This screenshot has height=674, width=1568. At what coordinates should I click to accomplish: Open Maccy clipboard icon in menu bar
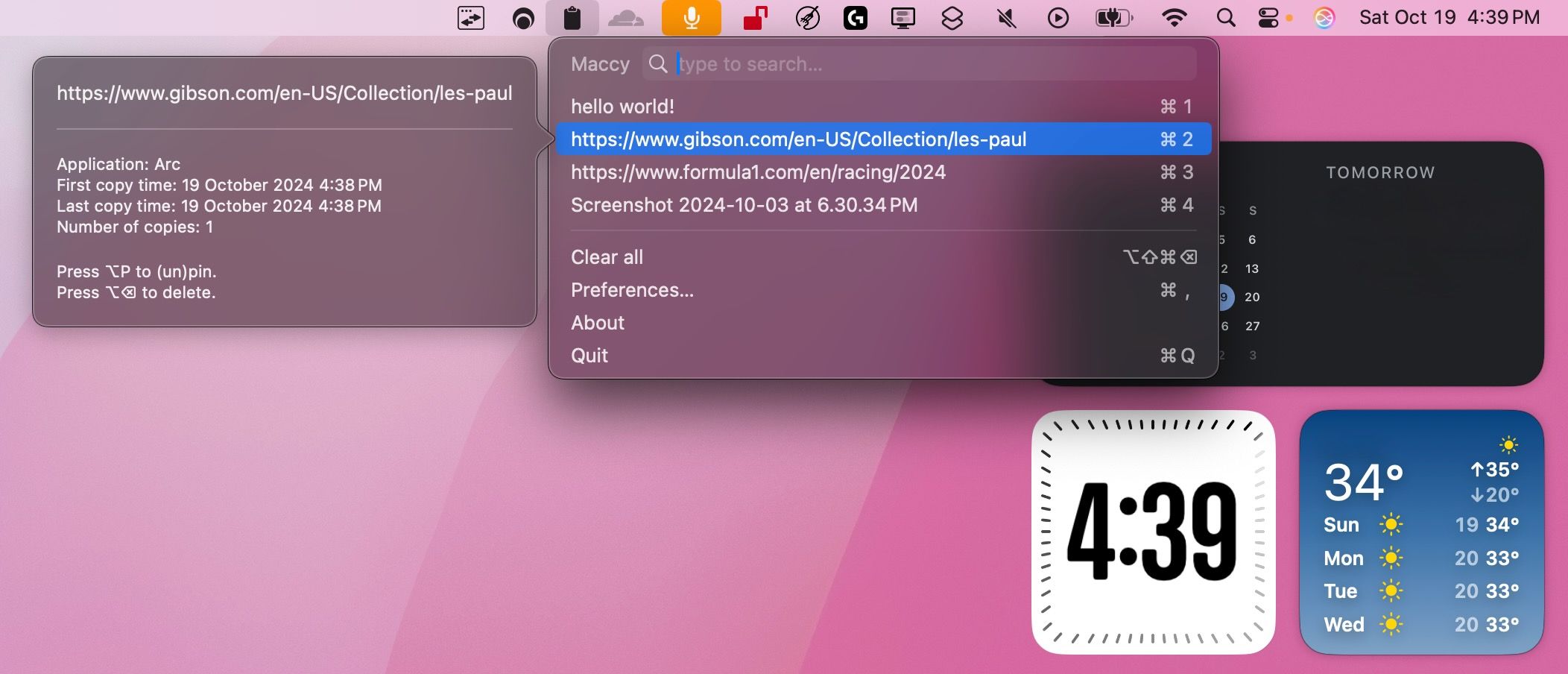pyautogui.click(x=572, y=18)
